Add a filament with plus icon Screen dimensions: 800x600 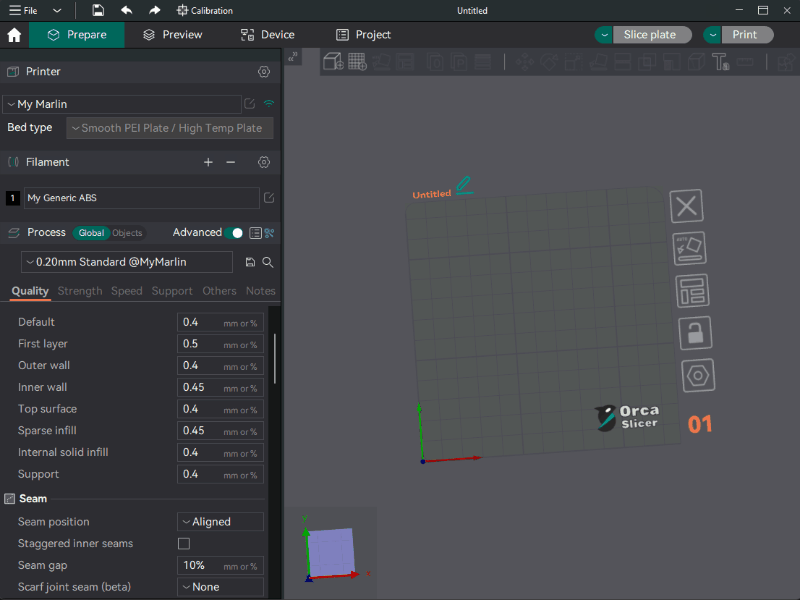coord(208,162)
